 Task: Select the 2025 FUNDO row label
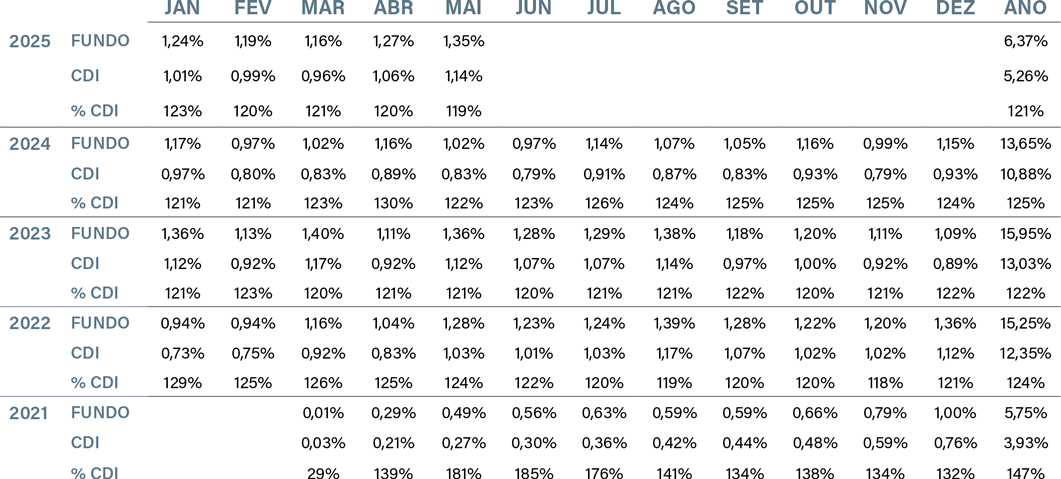click(x=100, y=41)
